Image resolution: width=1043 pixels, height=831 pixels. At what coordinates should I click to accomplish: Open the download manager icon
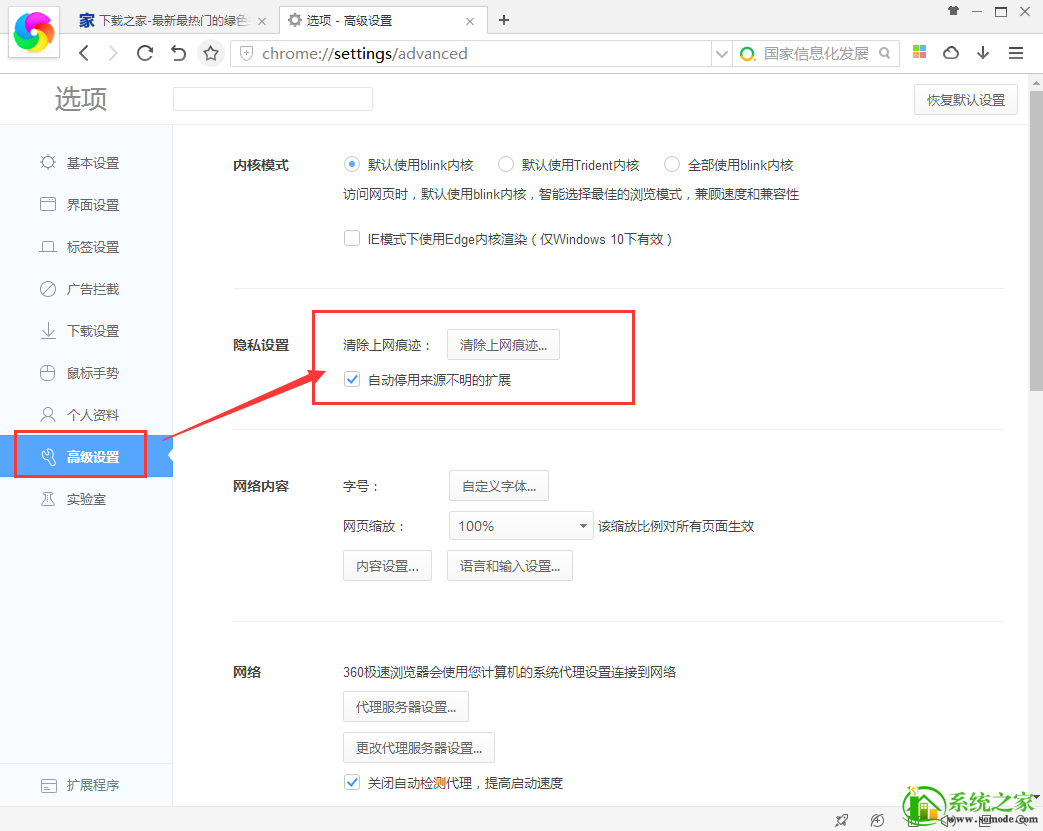point(983,52)
